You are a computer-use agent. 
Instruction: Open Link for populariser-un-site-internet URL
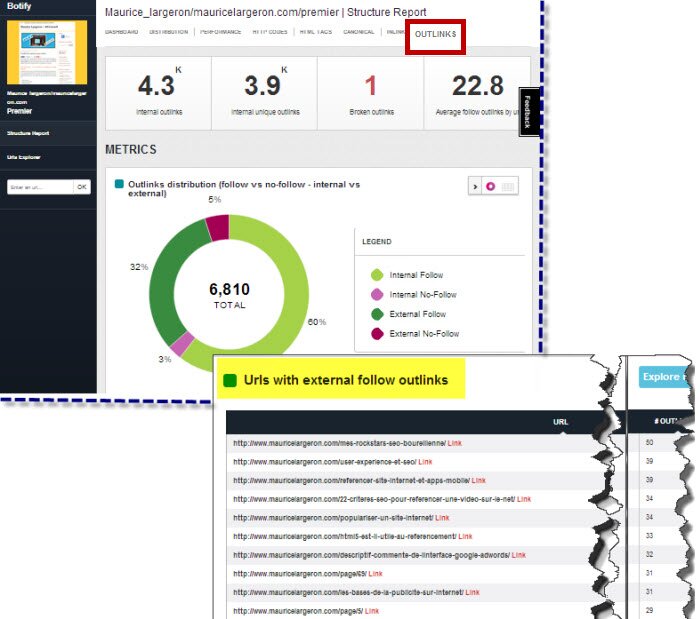[442, 518]
